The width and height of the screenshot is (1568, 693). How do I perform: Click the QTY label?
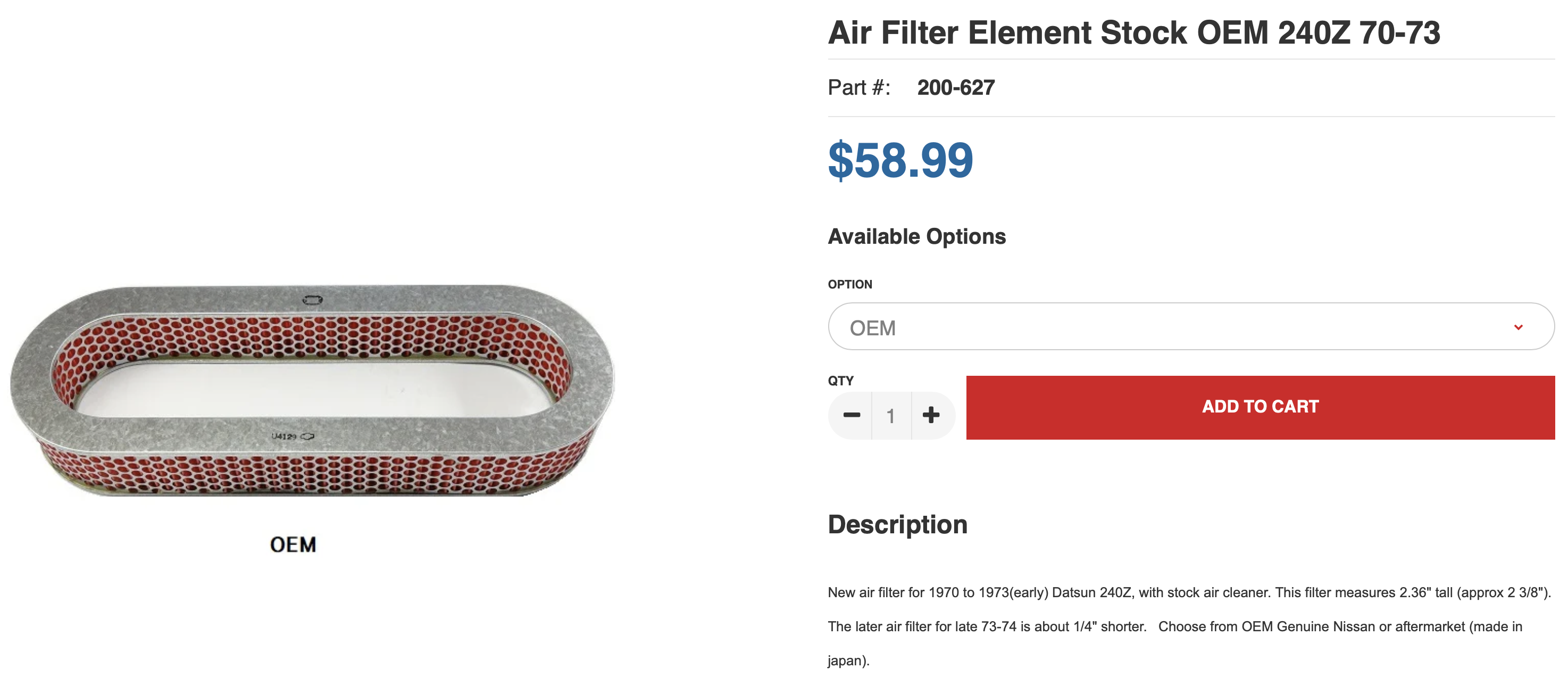click(840, 381)
